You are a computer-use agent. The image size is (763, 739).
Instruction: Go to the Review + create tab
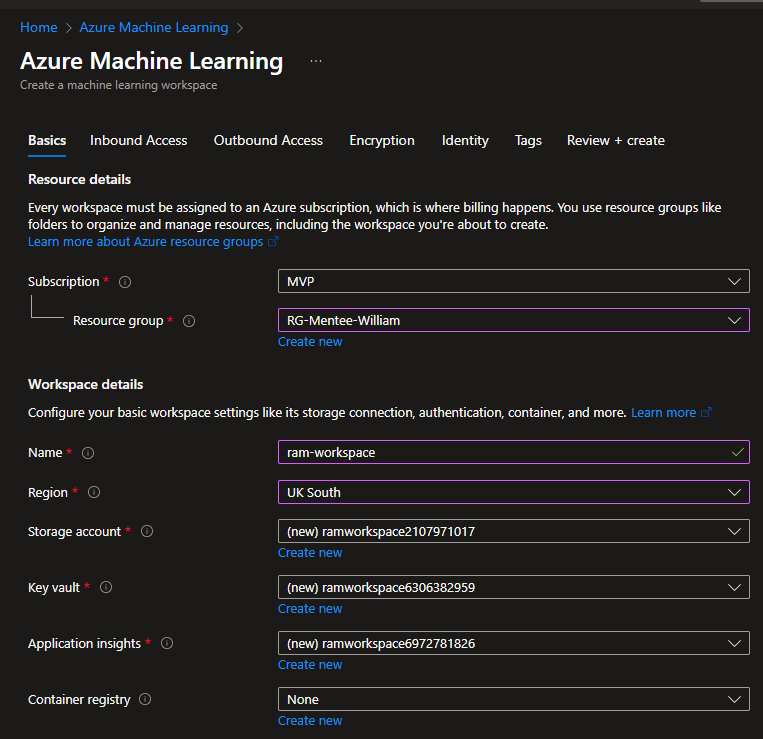coord(615,141)
